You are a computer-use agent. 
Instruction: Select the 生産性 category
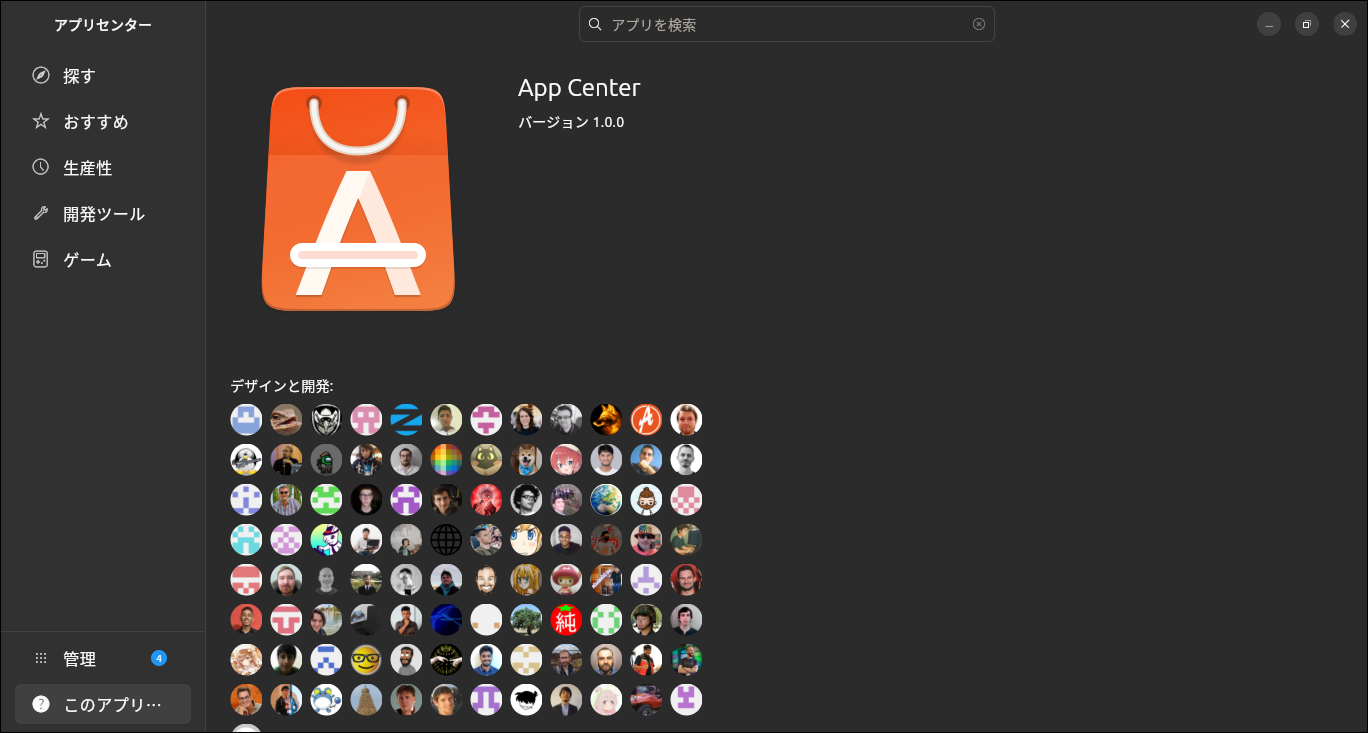(103, 168)
